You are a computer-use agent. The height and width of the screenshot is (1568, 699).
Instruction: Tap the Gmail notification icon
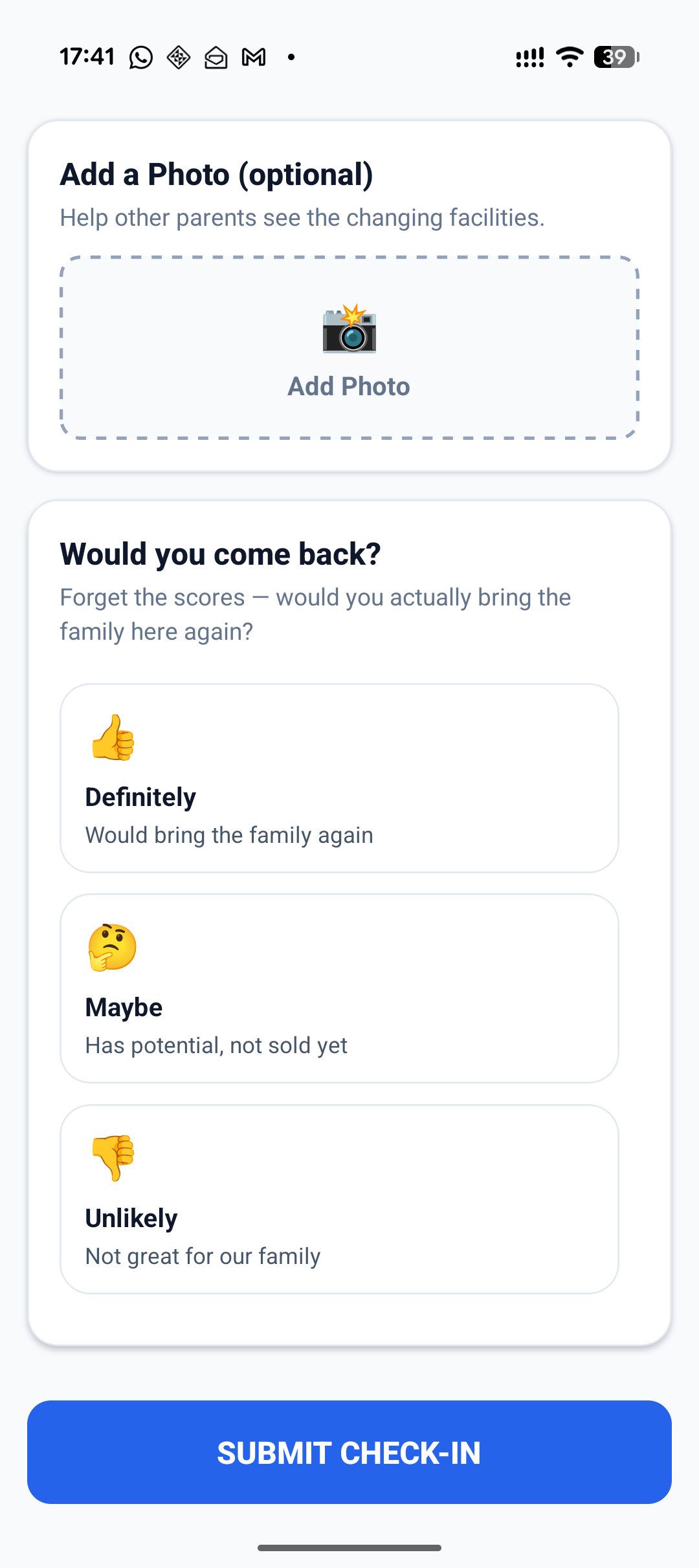tap(254, 56)
